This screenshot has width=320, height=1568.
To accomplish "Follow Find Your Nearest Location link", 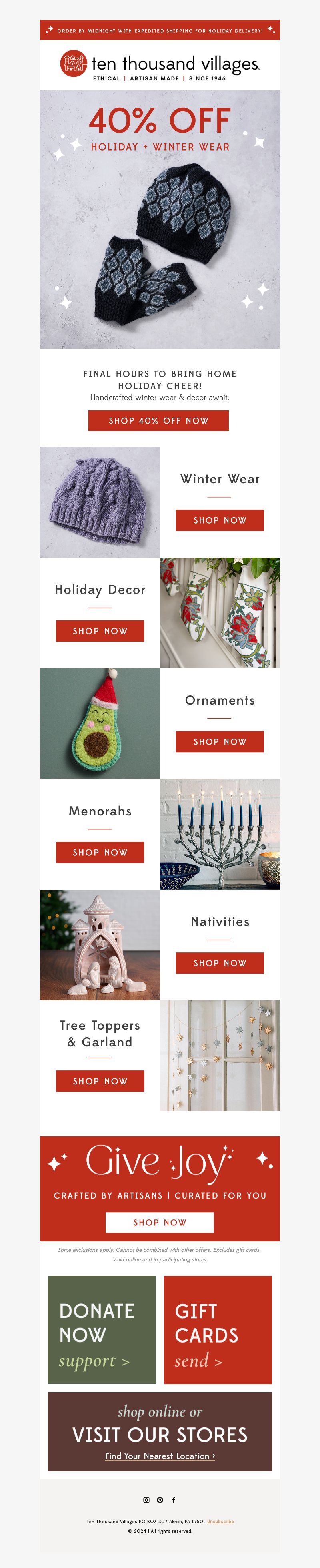I will tap(160, 1456).
